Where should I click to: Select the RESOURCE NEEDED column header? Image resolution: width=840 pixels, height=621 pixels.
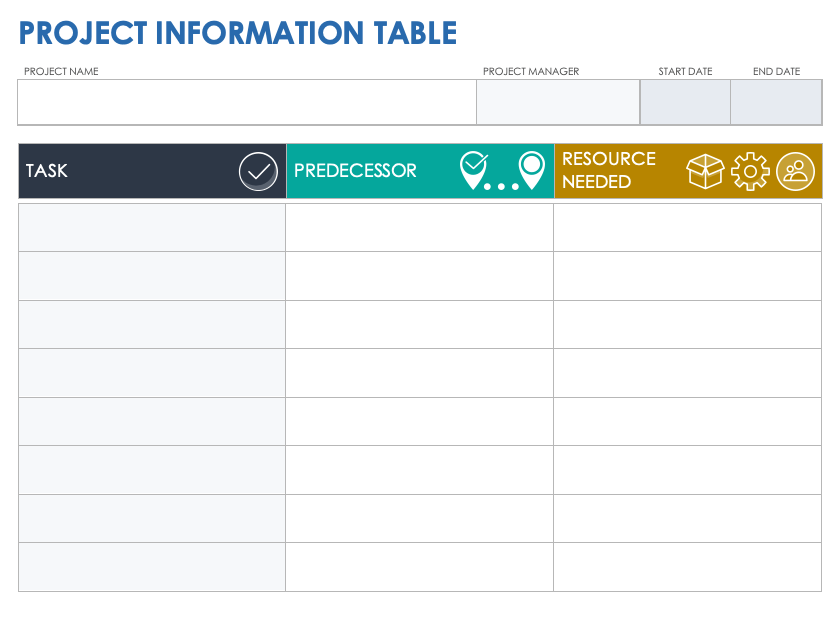(609, 171)
